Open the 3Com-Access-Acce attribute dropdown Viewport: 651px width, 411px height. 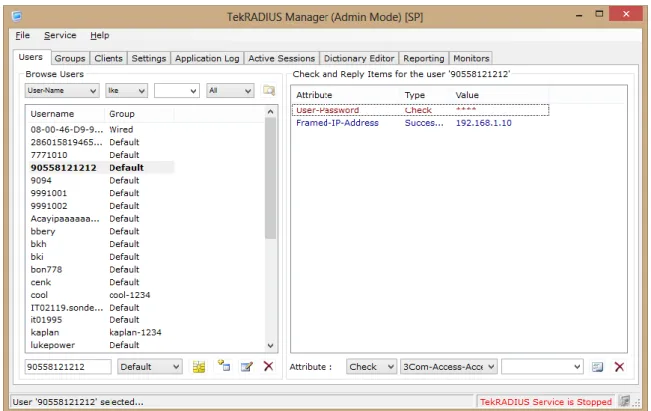click(x=449, y=367)
